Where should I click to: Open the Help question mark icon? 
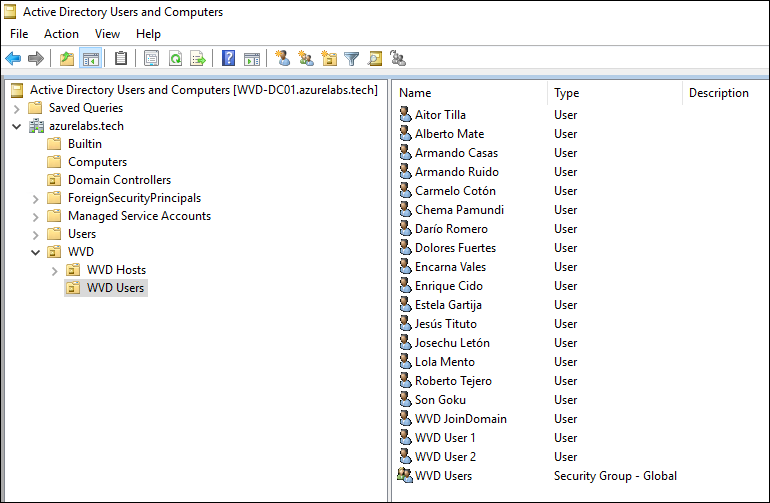[228, 59]
